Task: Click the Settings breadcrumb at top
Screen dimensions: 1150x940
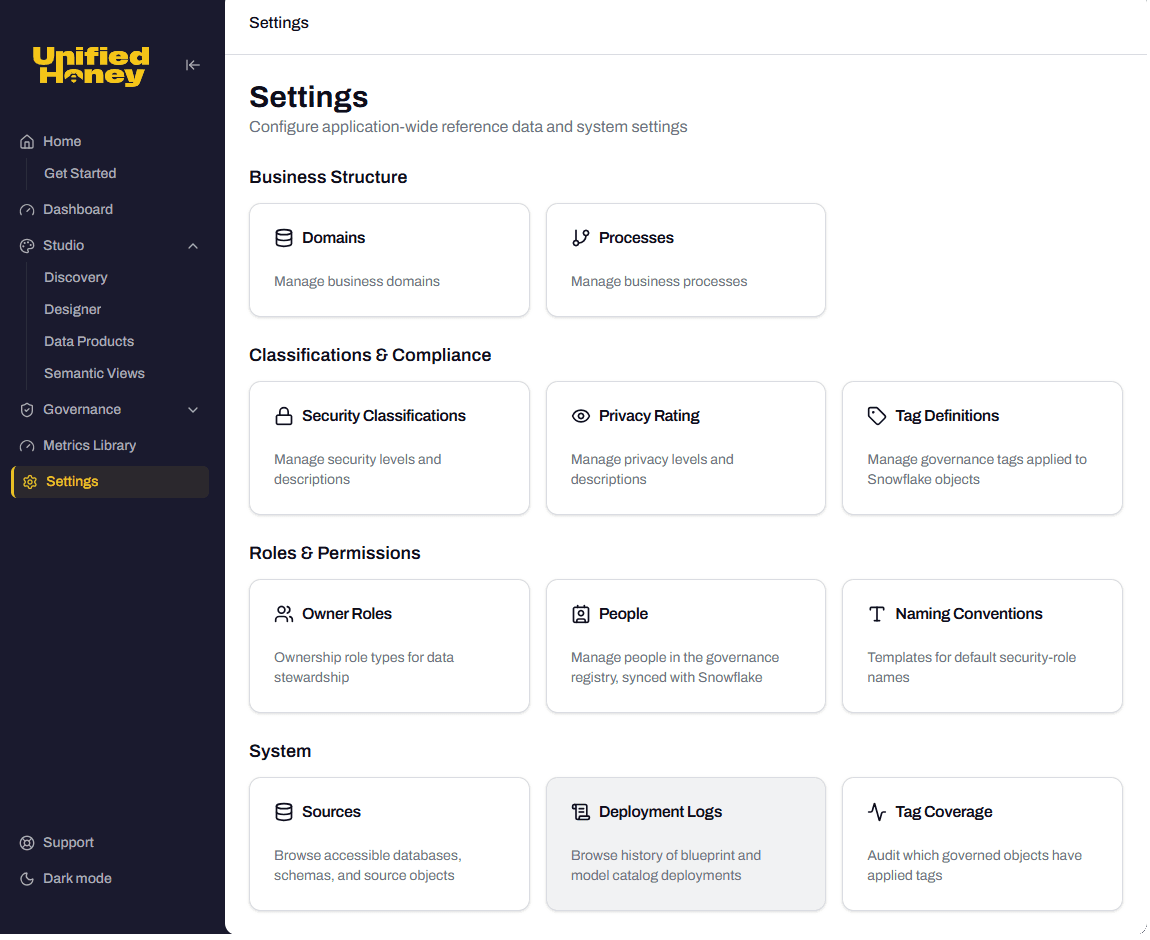Action: point(279,23)
